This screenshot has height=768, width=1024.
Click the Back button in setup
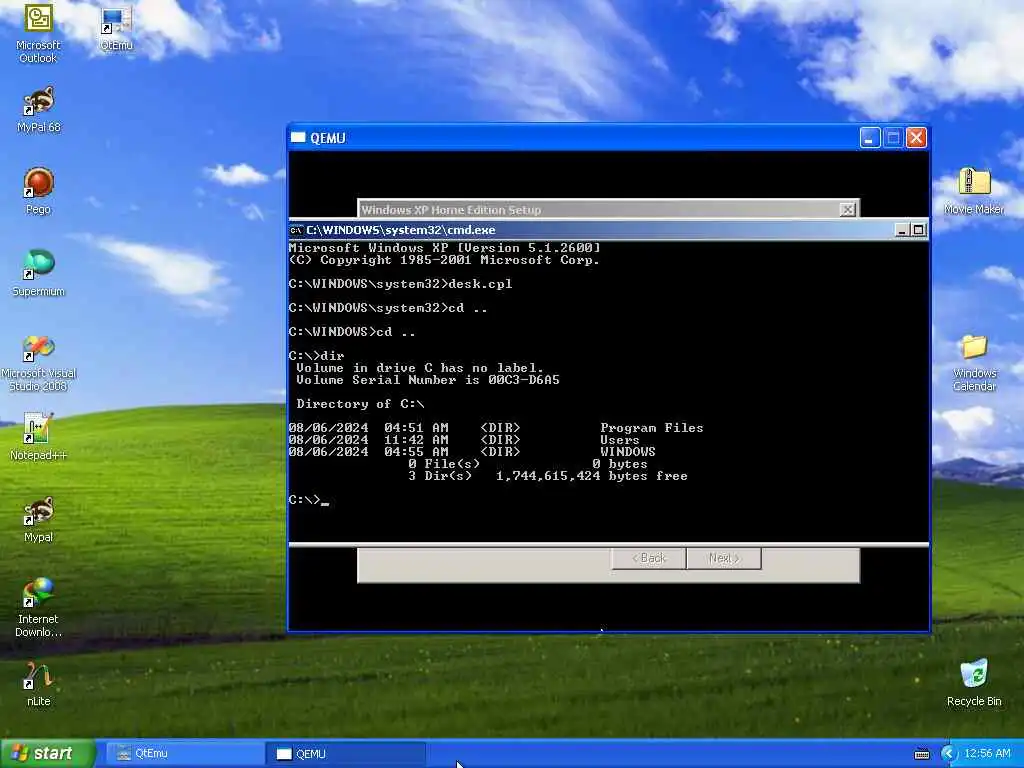pos(648,558)
